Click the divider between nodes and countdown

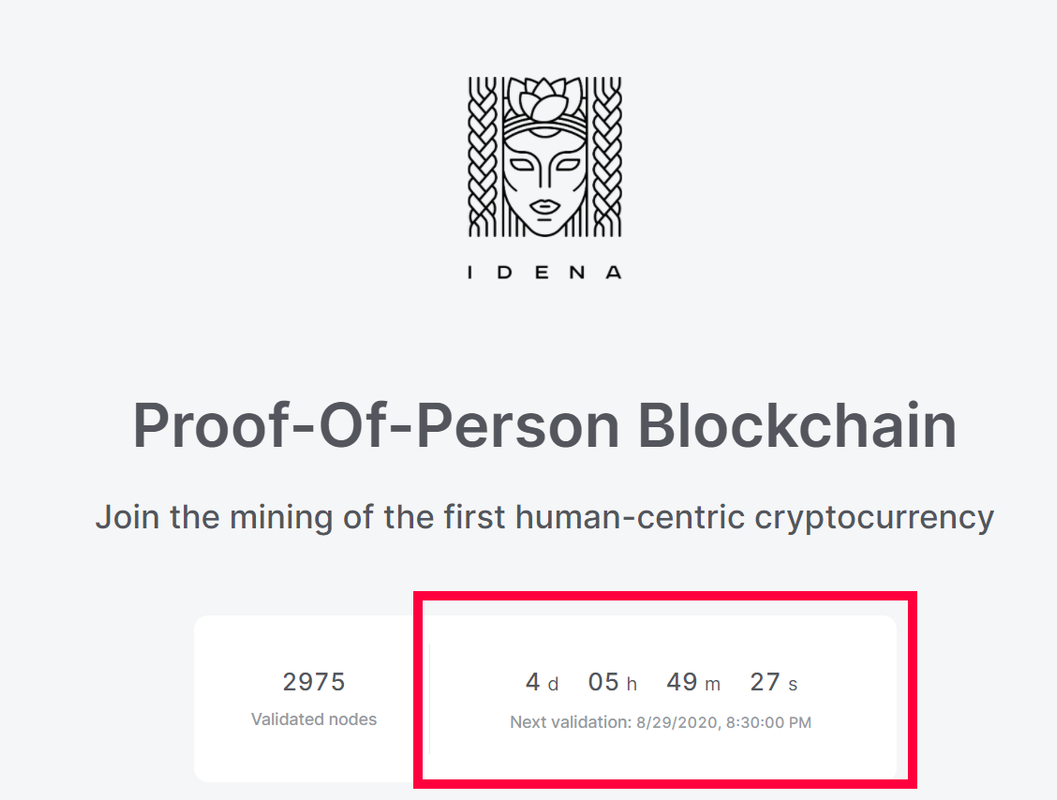(x=429, y=698)
